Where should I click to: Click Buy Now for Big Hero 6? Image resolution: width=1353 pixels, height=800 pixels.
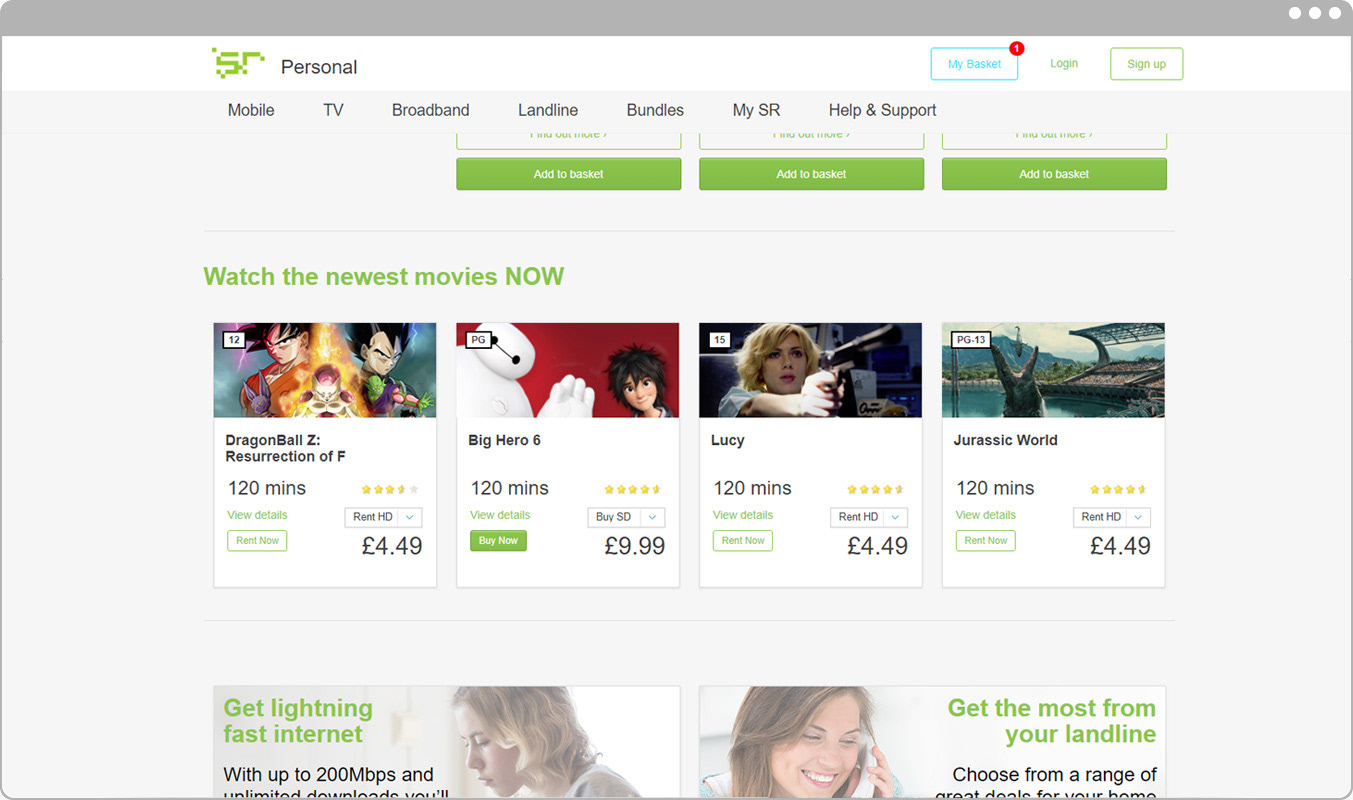pyautogui.click(x=498, y=541)
